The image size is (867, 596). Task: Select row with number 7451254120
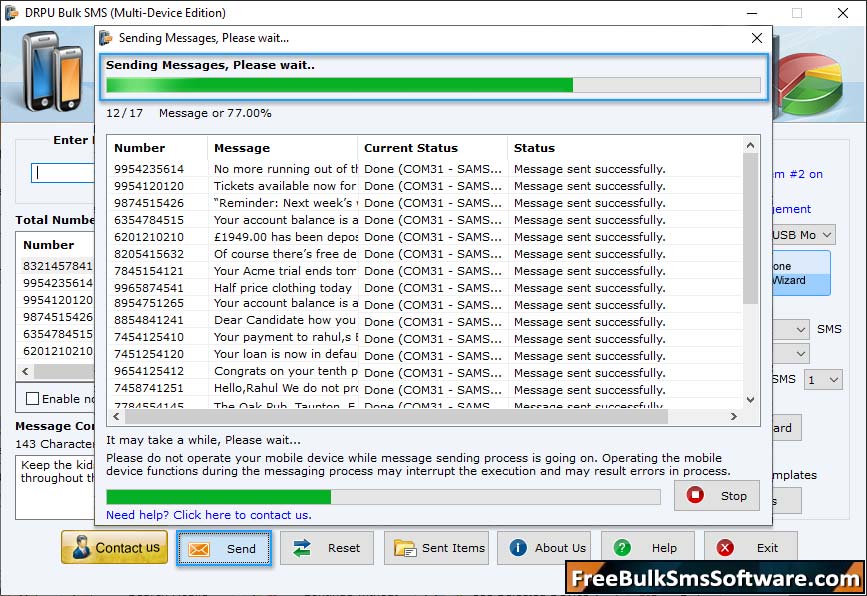pos(425,356)
